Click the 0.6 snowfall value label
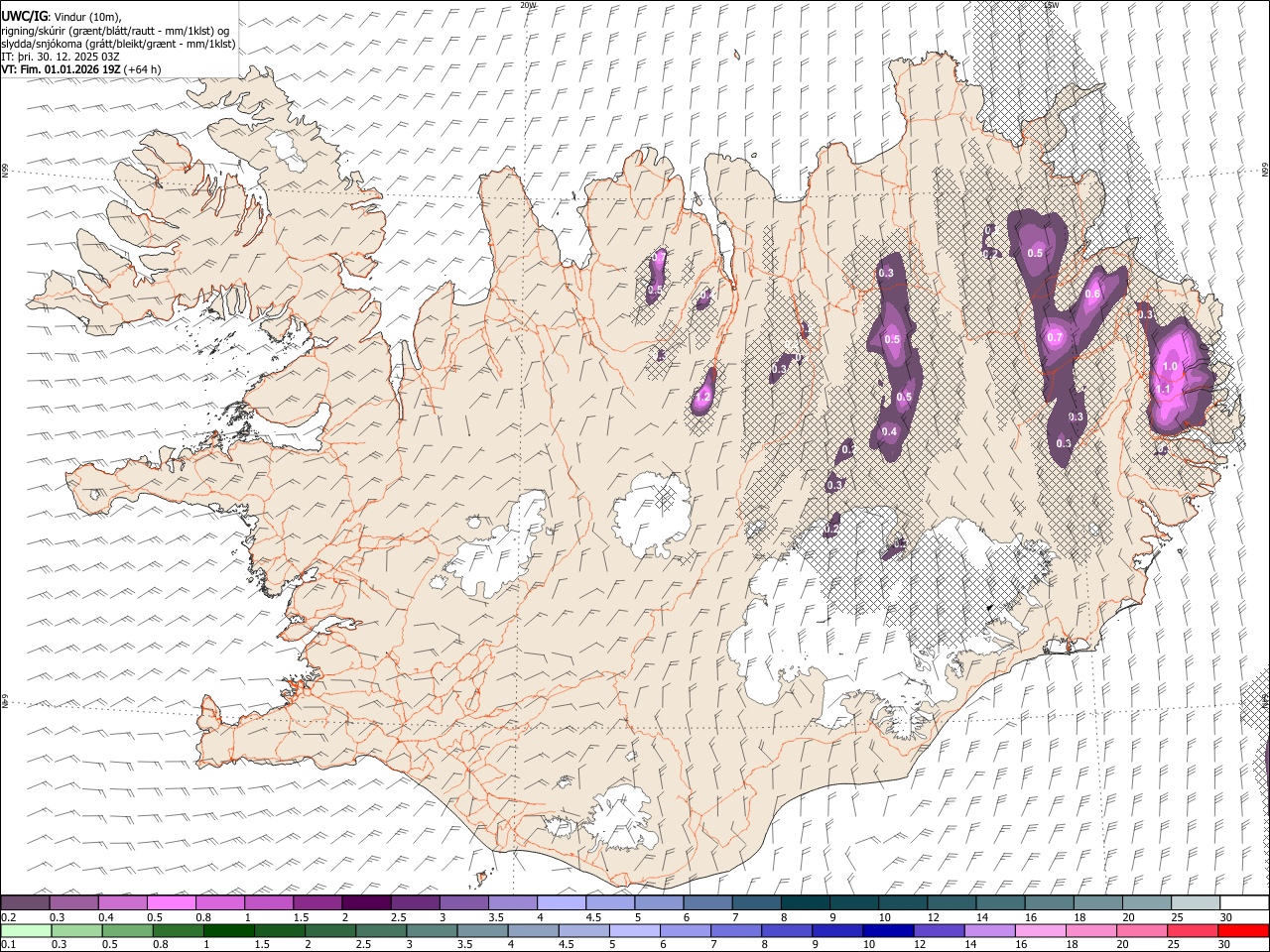 pos(1092,295)
